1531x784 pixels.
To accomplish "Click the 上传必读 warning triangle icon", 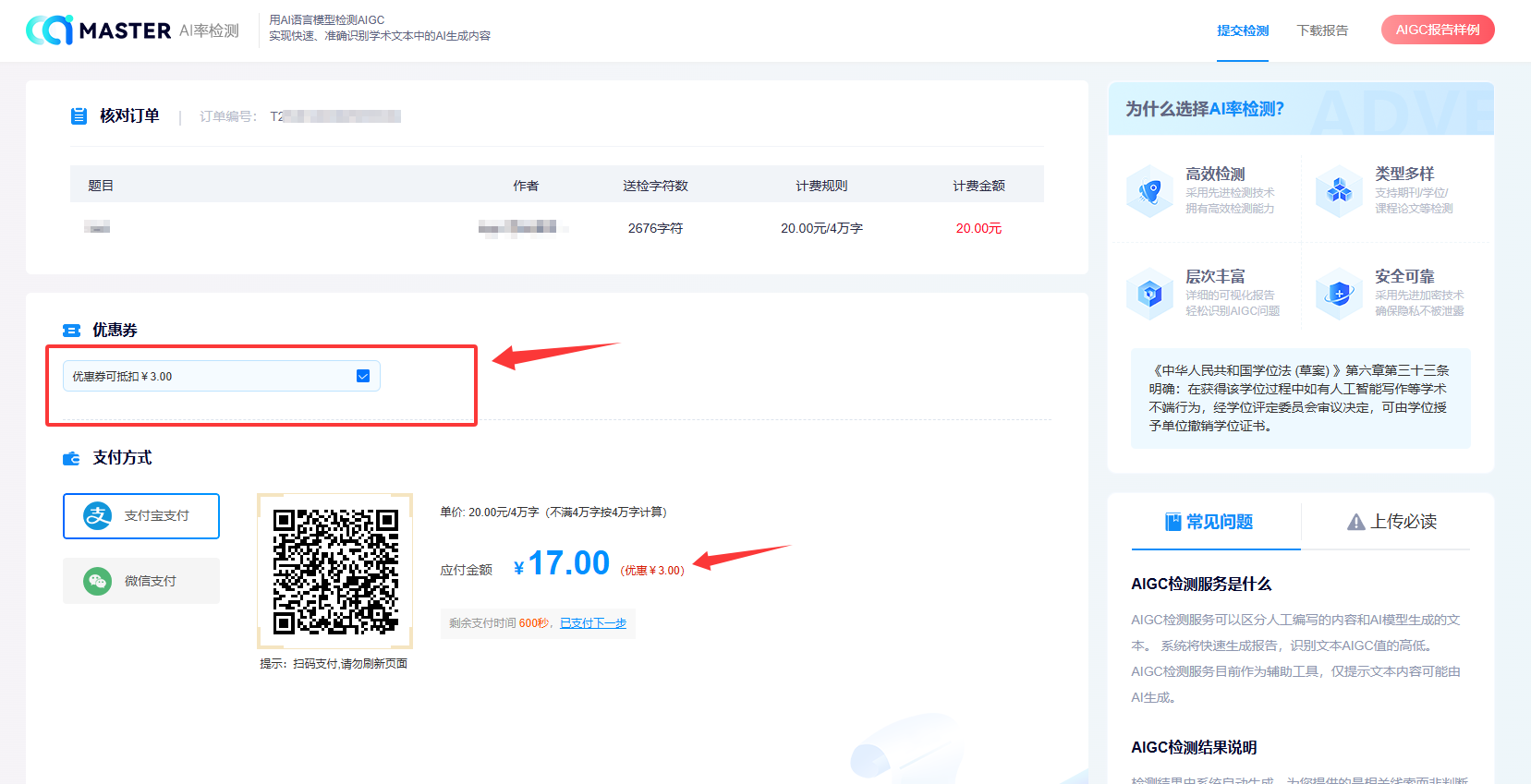I will (x=1355, y=523).
